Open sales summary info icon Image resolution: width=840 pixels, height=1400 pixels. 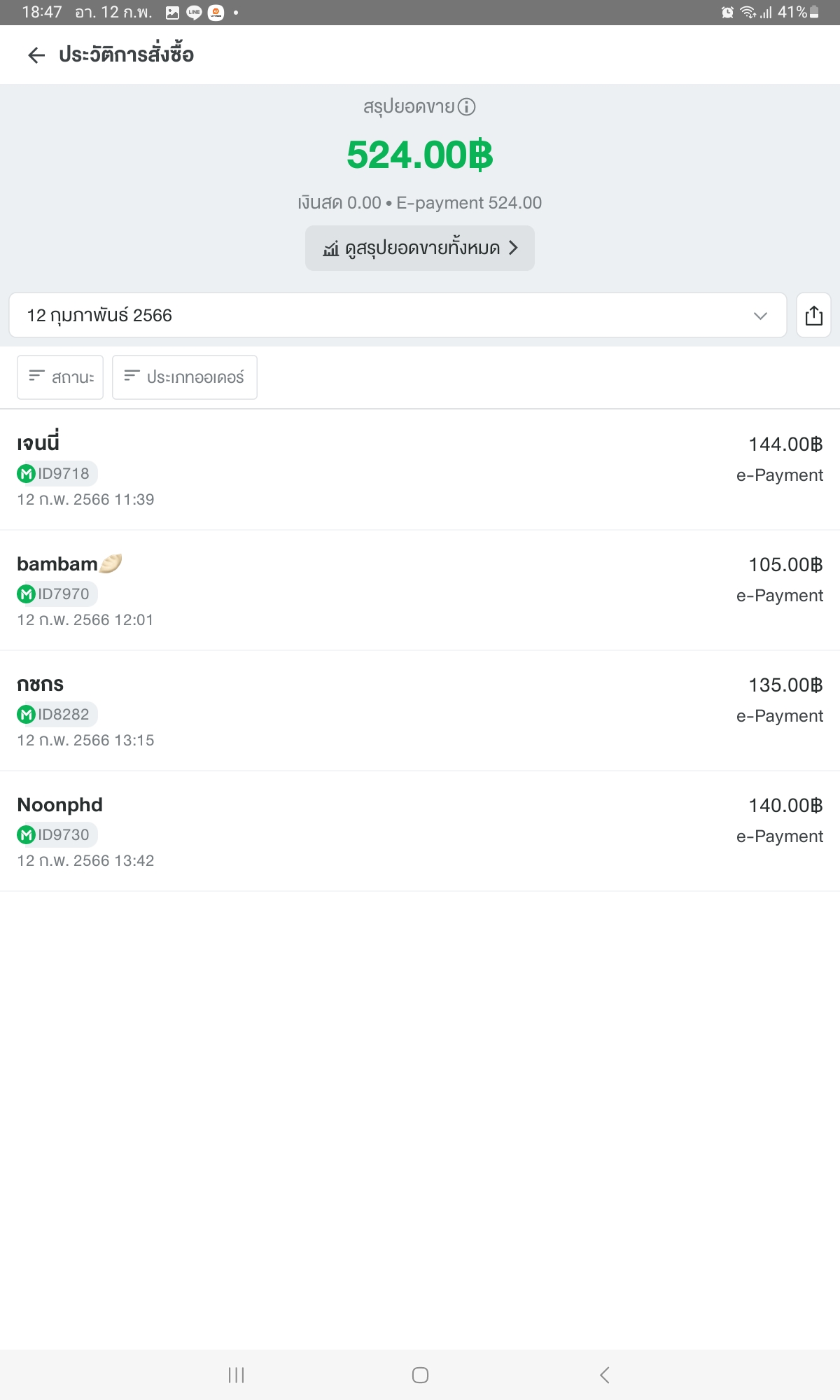(x=466, y=106)
